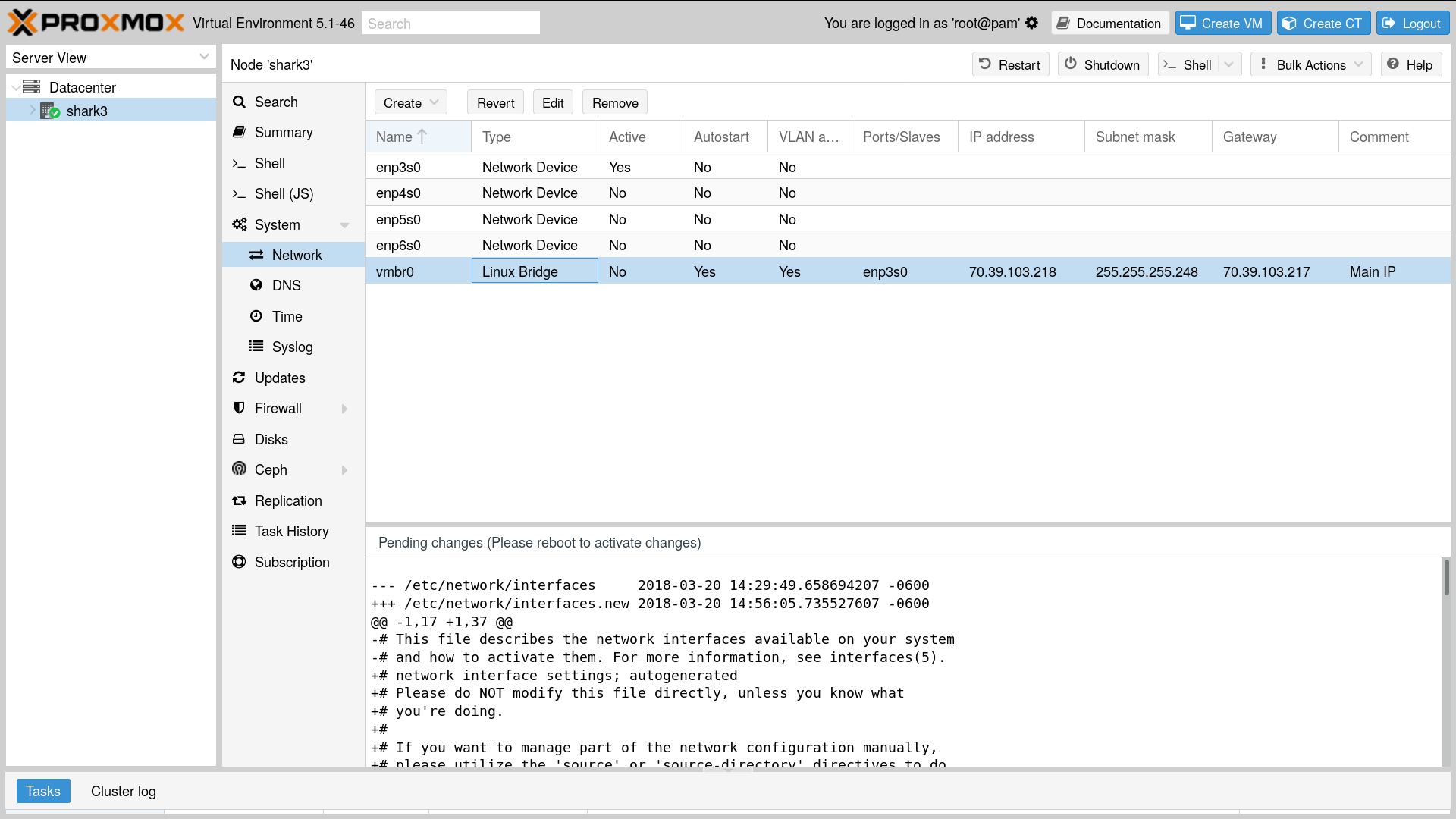The width and height of the screenshot is (1456, 819).
Task: Click the Firewall shield icon
Action: pos(239,408)
